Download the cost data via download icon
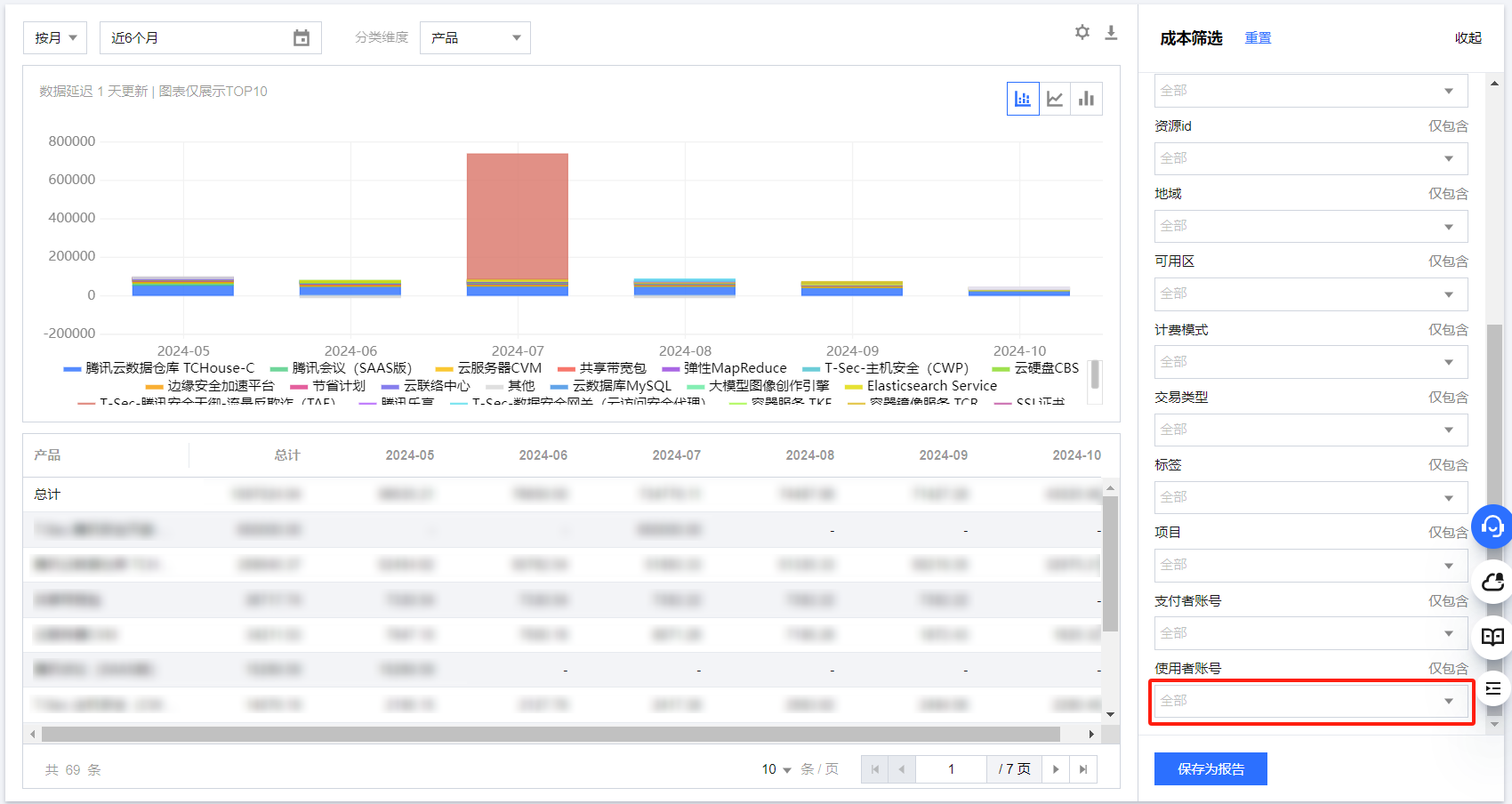 click(1111, 32)
